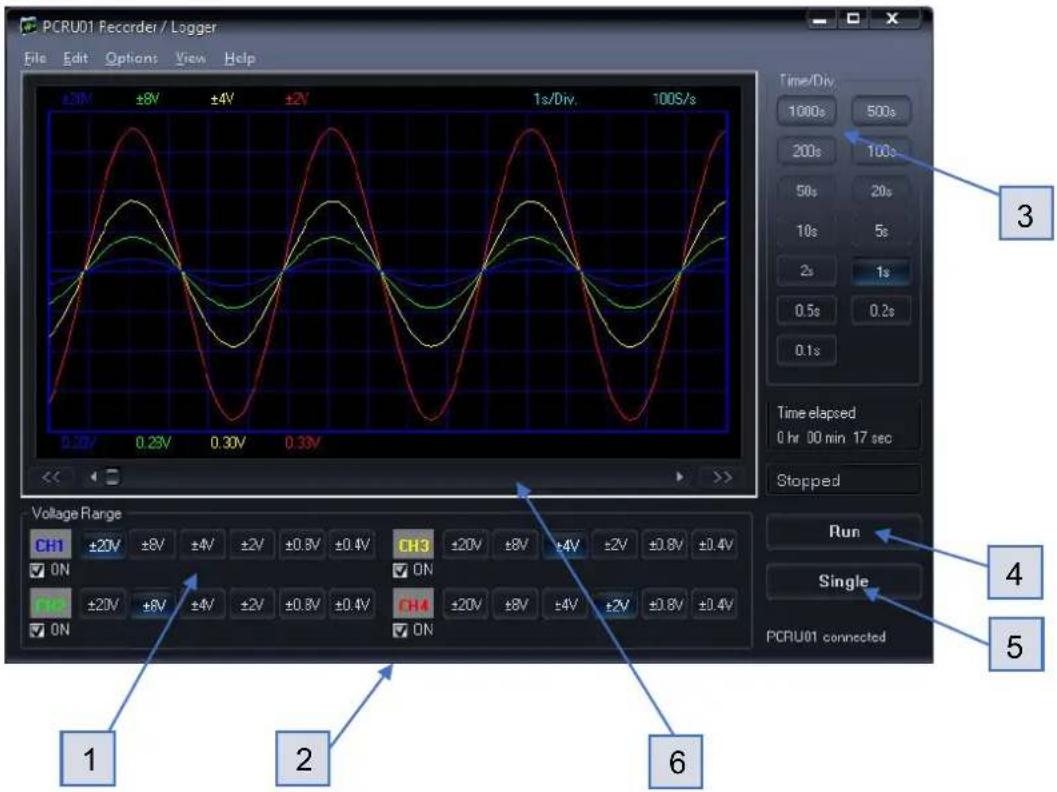Set CH2 voltage range to ±2V
Viewport: 1057px width, 792px height.
(x=252, y=605)
